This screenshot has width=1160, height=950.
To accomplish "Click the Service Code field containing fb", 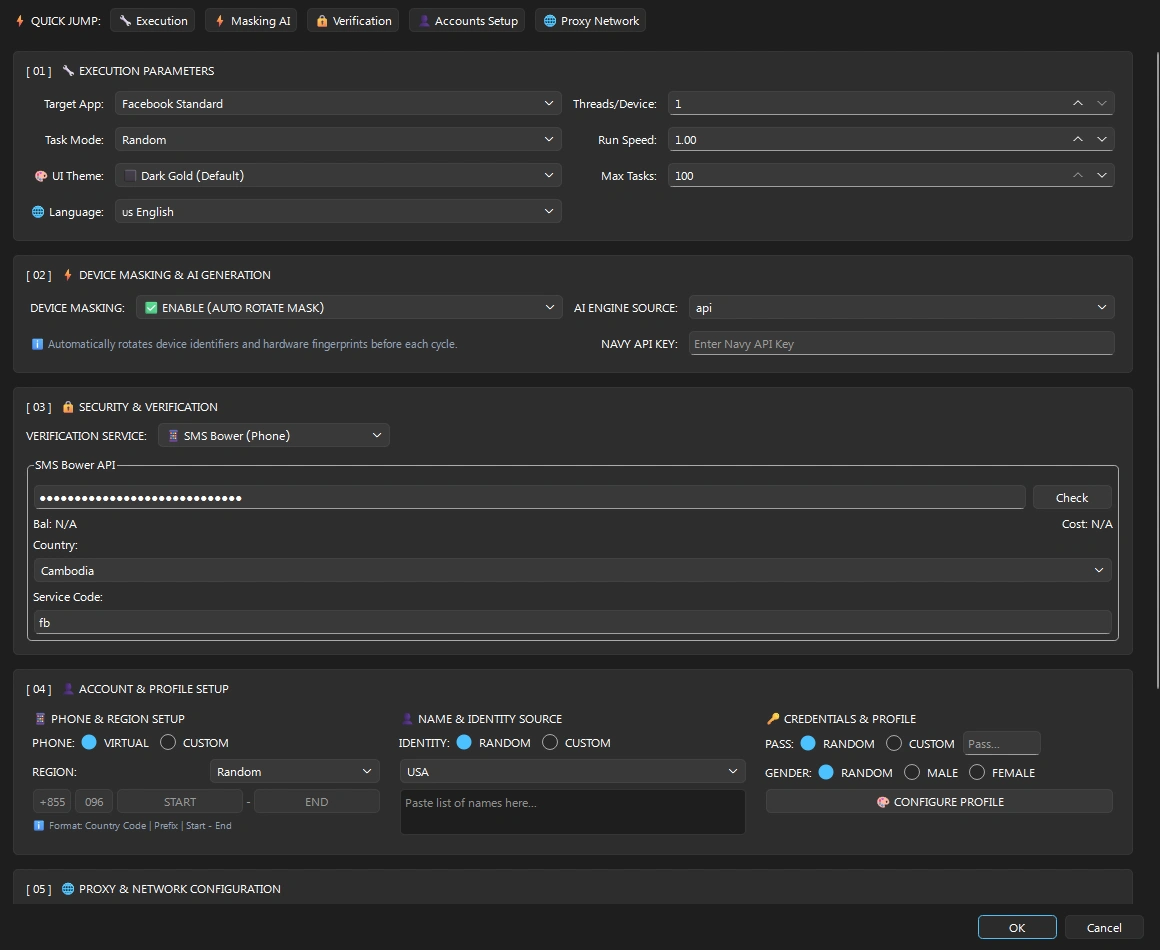I will (573, 622).
